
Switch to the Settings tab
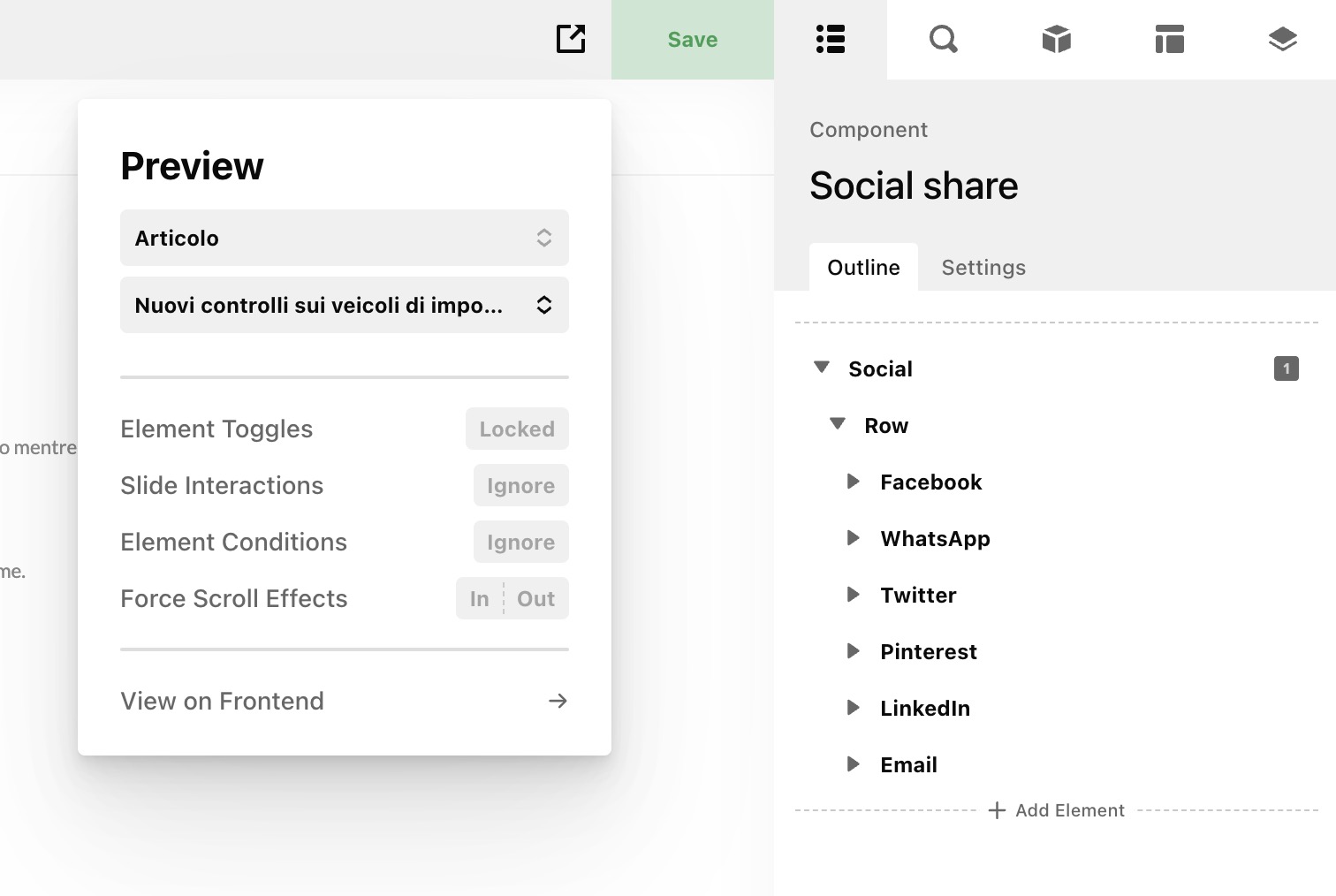coord(983,267)
